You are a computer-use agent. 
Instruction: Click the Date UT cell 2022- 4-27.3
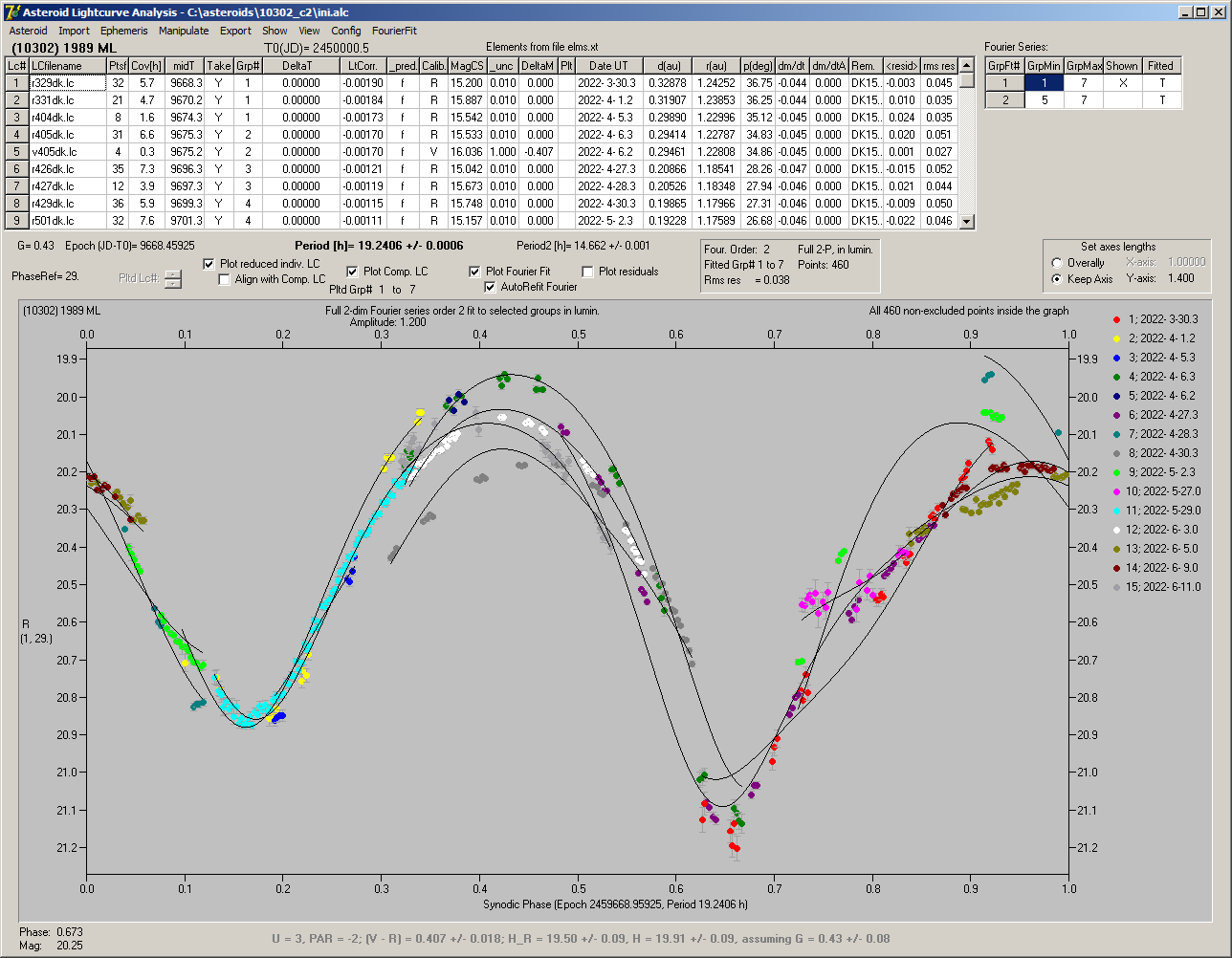(x=608, y=169)
